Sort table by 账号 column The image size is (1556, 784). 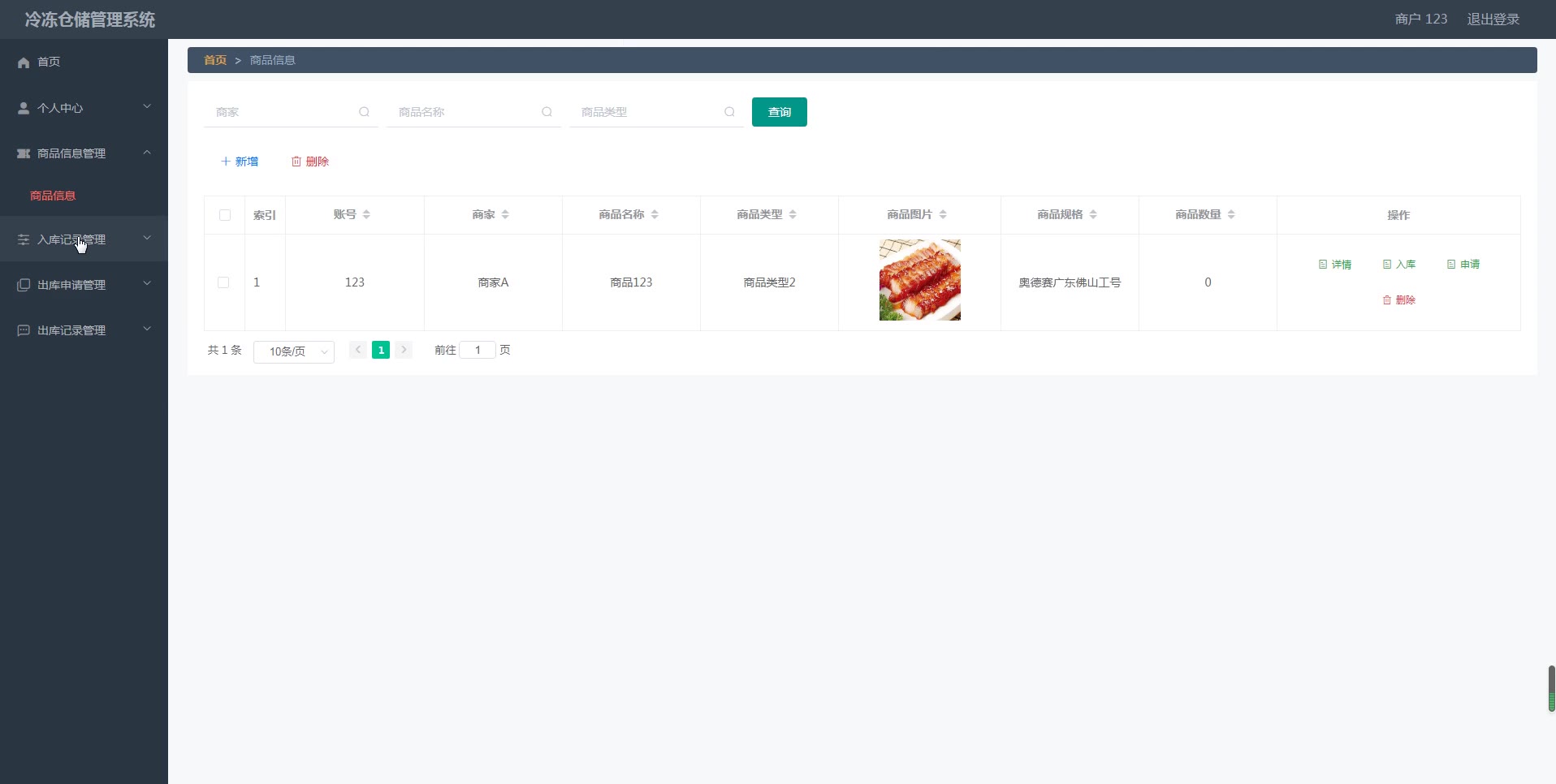pyautogui.click(x=366, y=214)
